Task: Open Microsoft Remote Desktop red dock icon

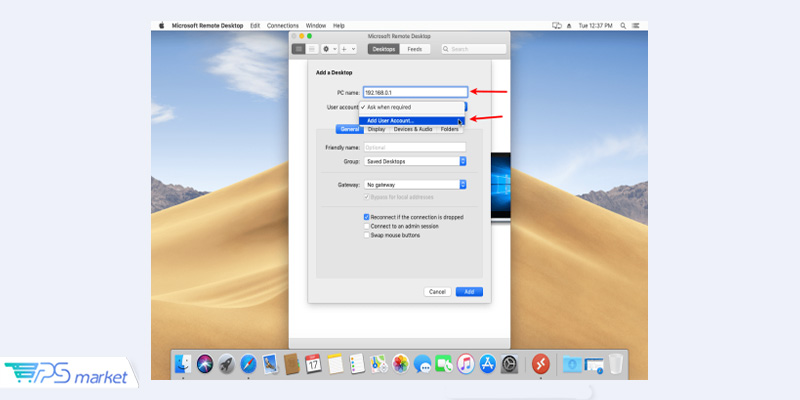Action: click(541, 364)
